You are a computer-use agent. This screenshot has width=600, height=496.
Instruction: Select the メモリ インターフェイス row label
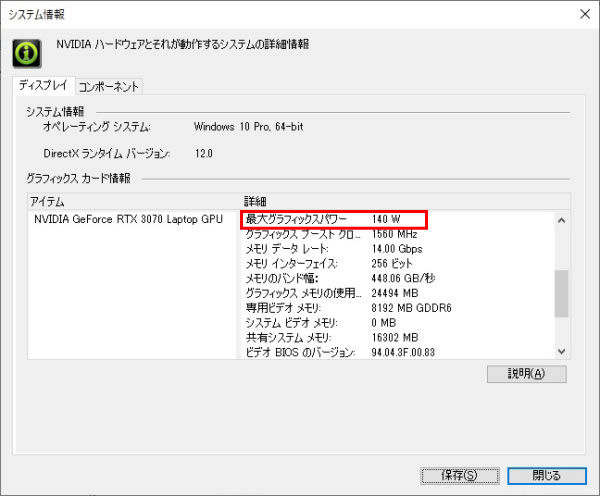(291, 264)
